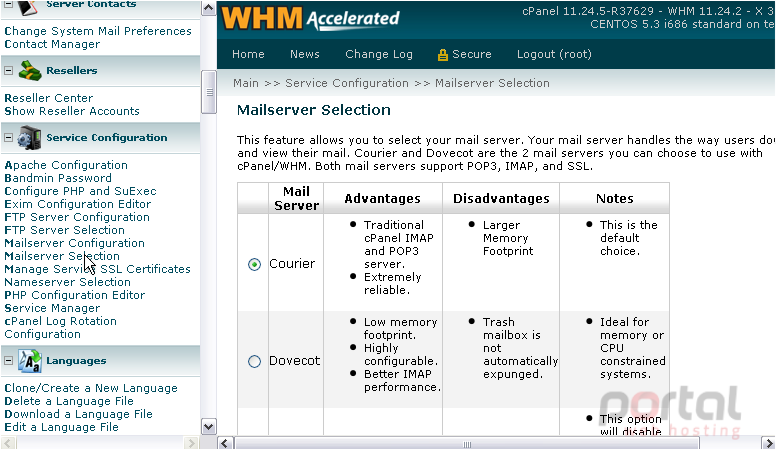Go to Service Configuration in the breadcrumb

coord(347,83)
